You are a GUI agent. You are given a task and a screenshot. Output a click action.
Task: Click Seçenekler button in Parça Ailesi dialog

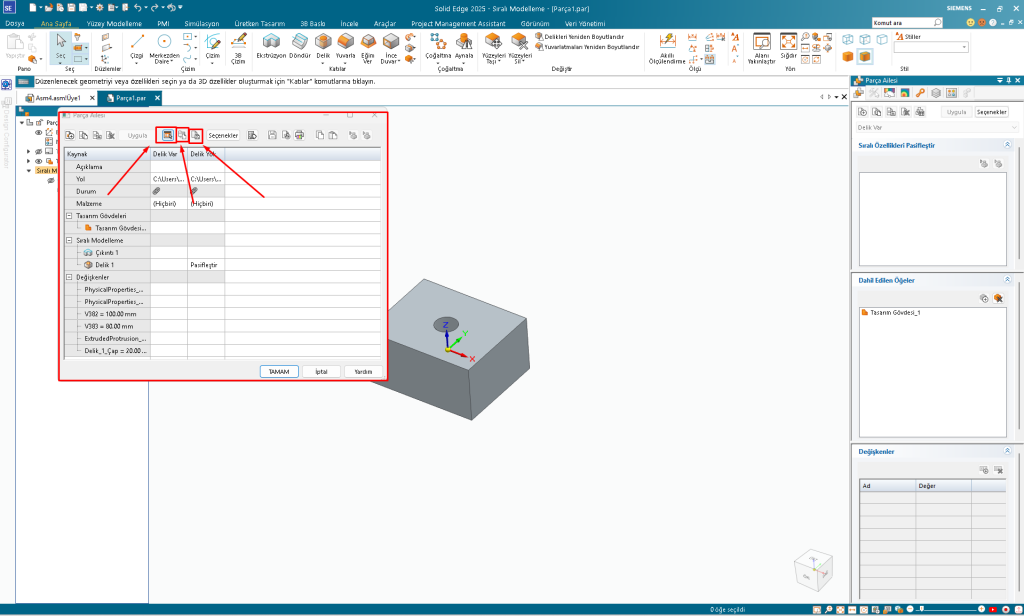click(x=223, y=135)
